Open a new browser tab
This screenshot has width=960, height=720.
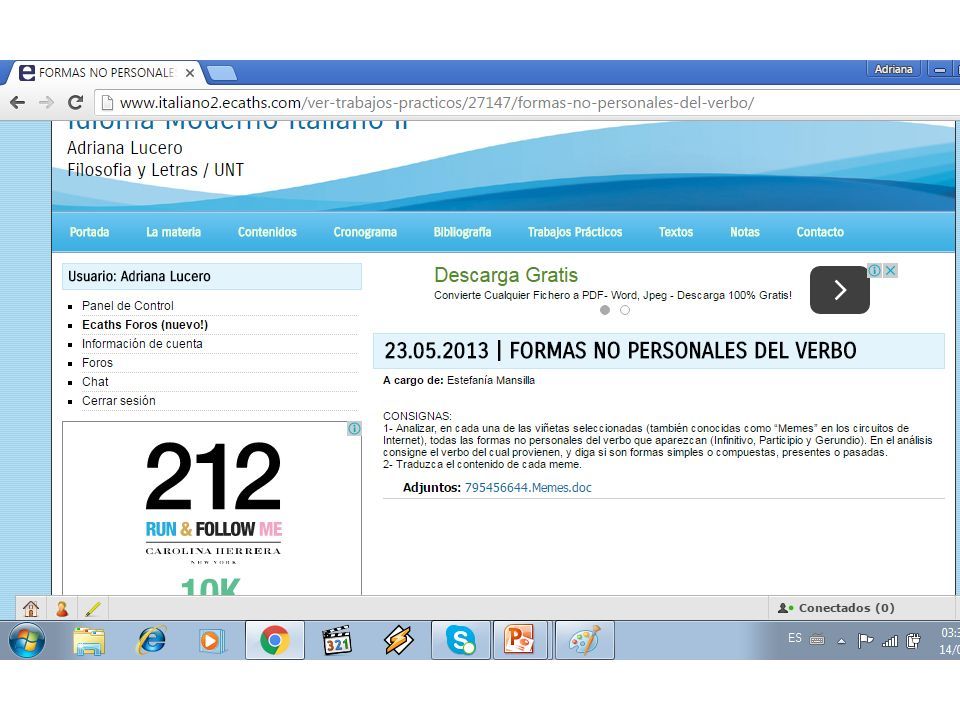coord(222,73)
